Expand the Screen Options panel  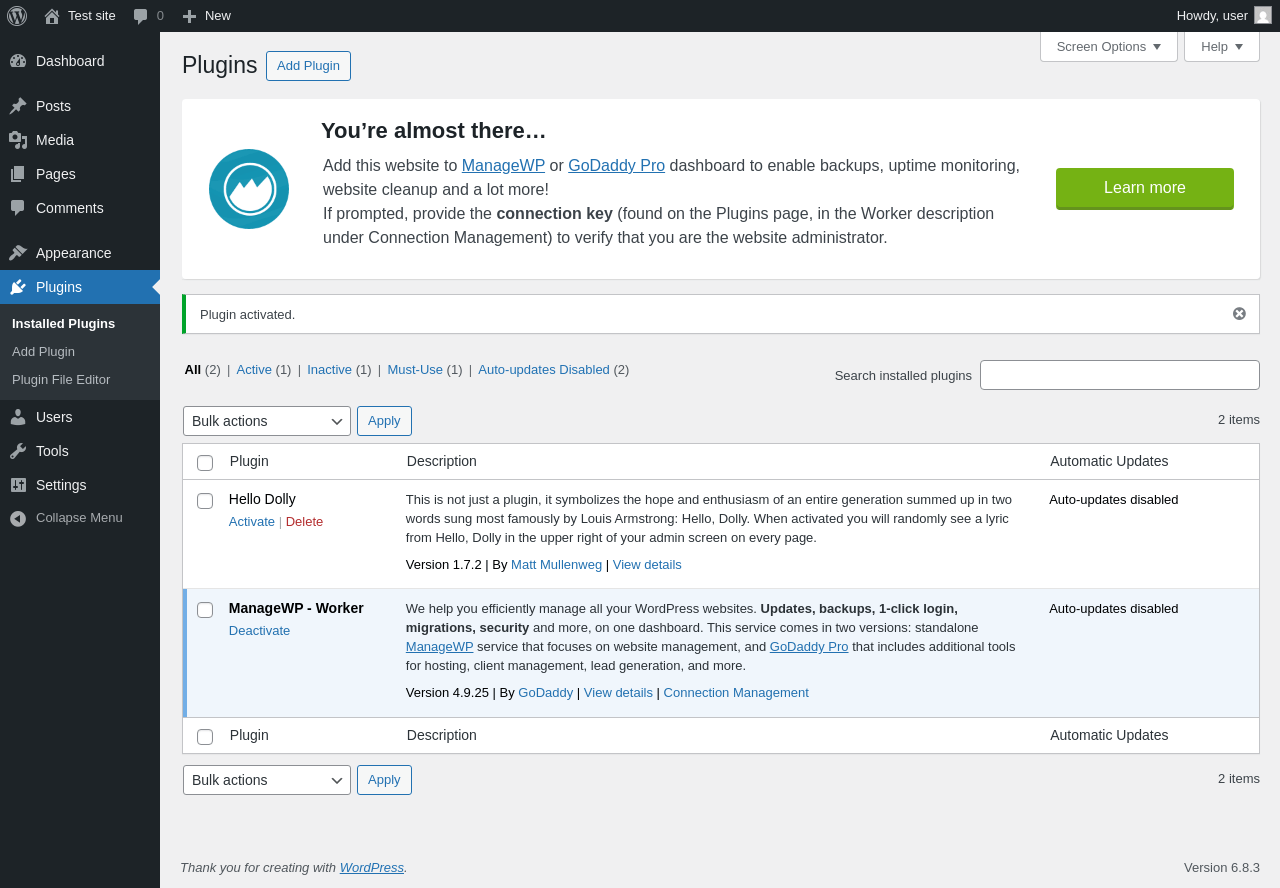click(x=1108, y=46)
